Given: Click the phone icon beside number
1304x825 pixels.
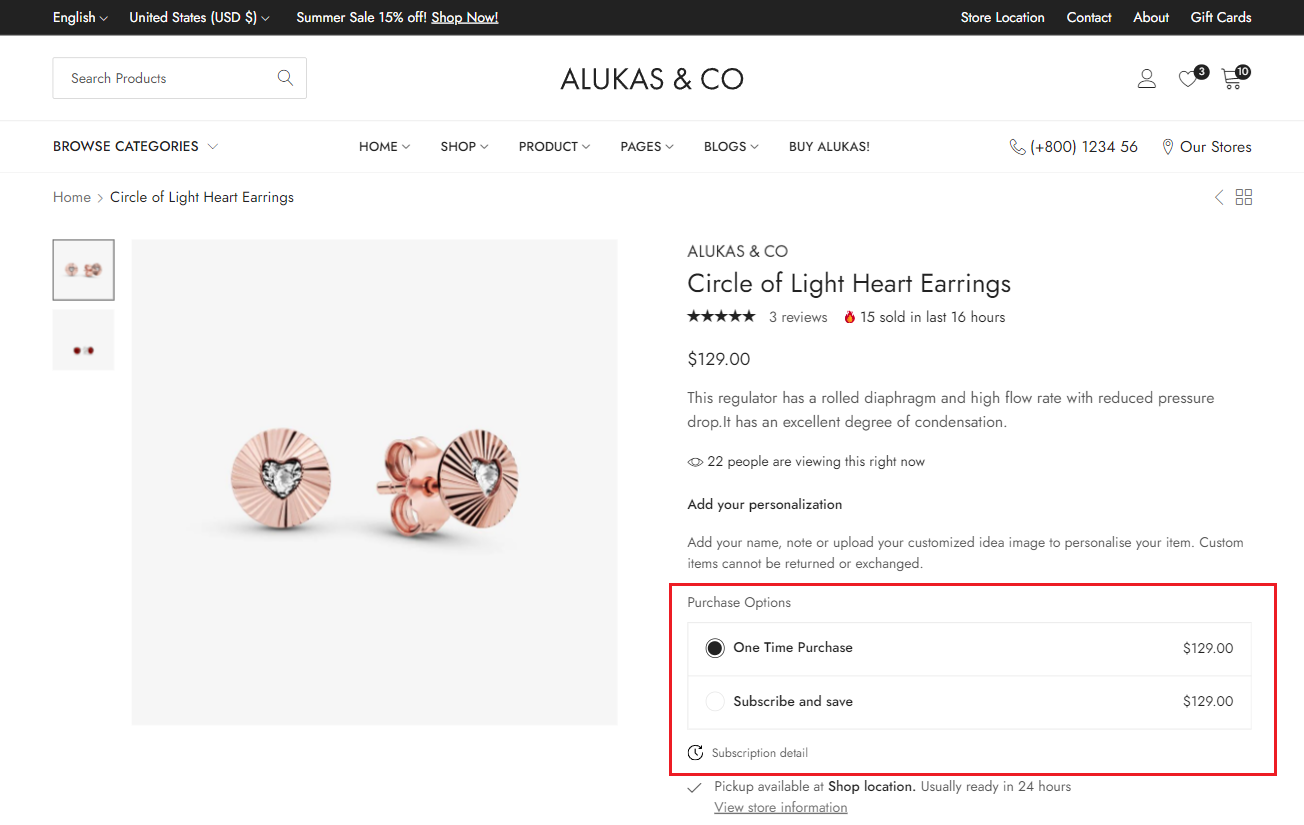Looking at the screenshot, I should [x=1017, y=147].
